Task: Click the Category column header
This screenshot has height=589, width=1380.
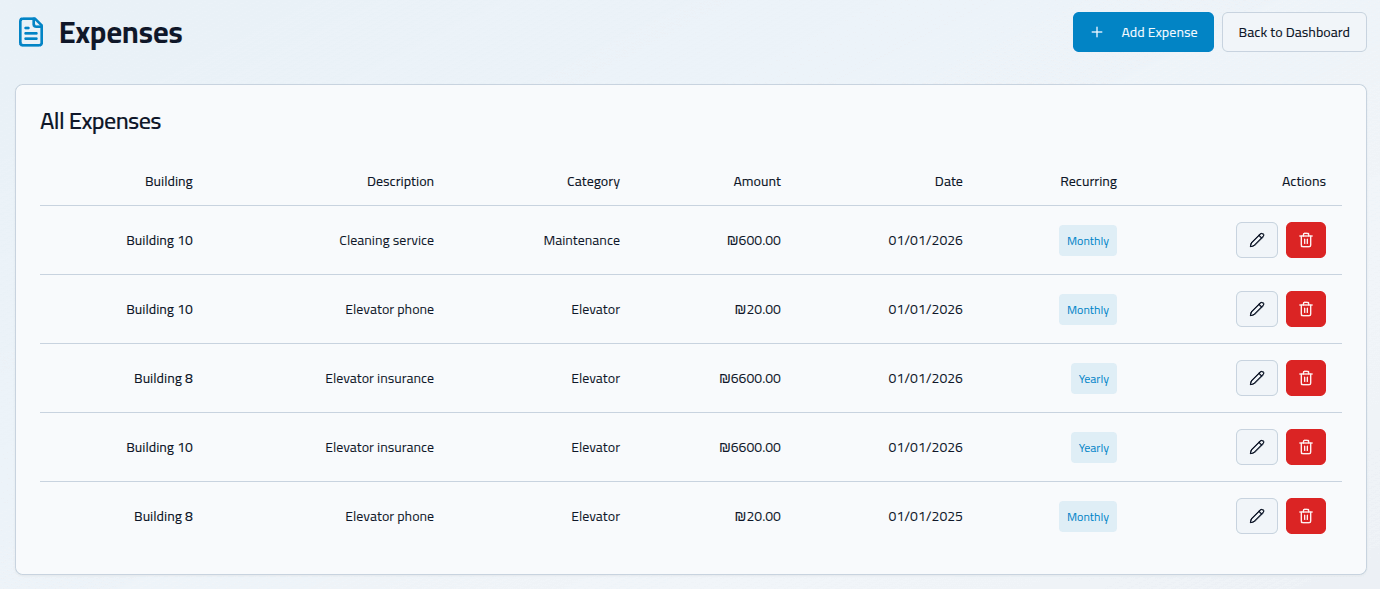Action: (593, 182)
